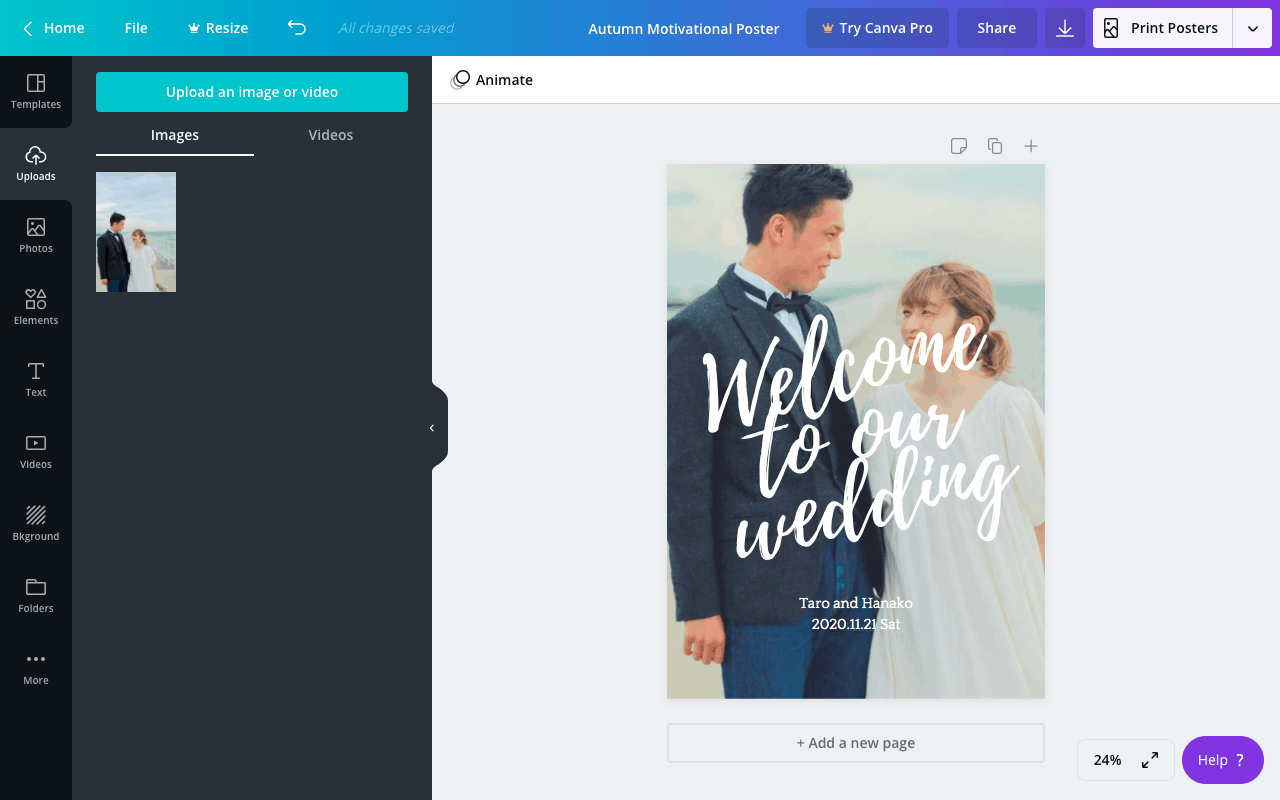The height and width of the screenshot is (800, 1280).
Task: Select the Text tool in sidebar
Action: coord(36,379)
